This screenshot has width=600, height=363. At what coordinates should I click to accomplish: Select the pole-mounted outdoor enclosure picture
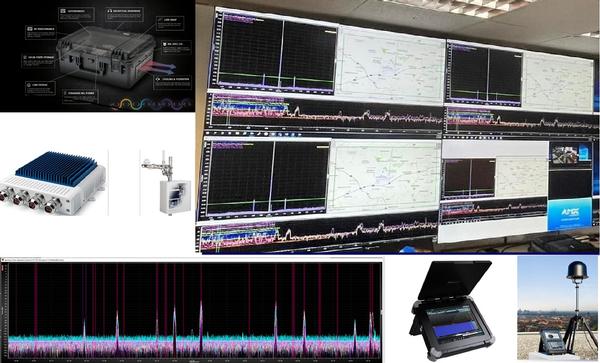pos(167,182)
